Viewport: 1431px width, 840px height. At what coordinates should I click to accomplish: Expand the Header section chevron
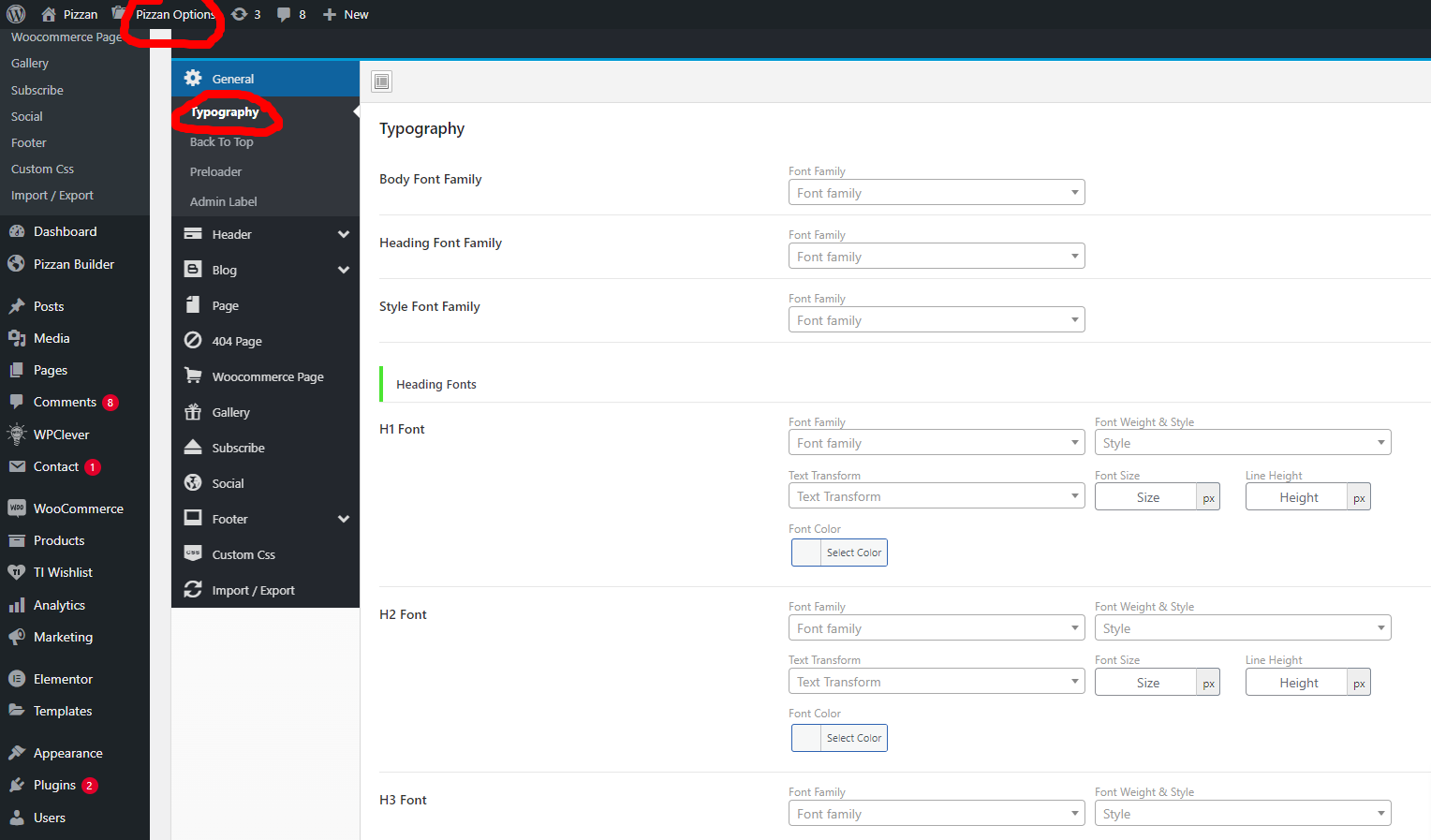click(x=344, y=234)
